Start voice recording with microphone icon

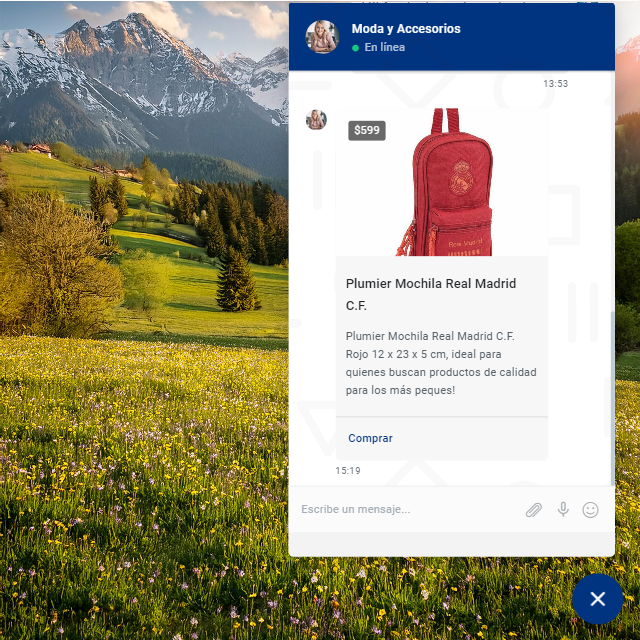563,509
